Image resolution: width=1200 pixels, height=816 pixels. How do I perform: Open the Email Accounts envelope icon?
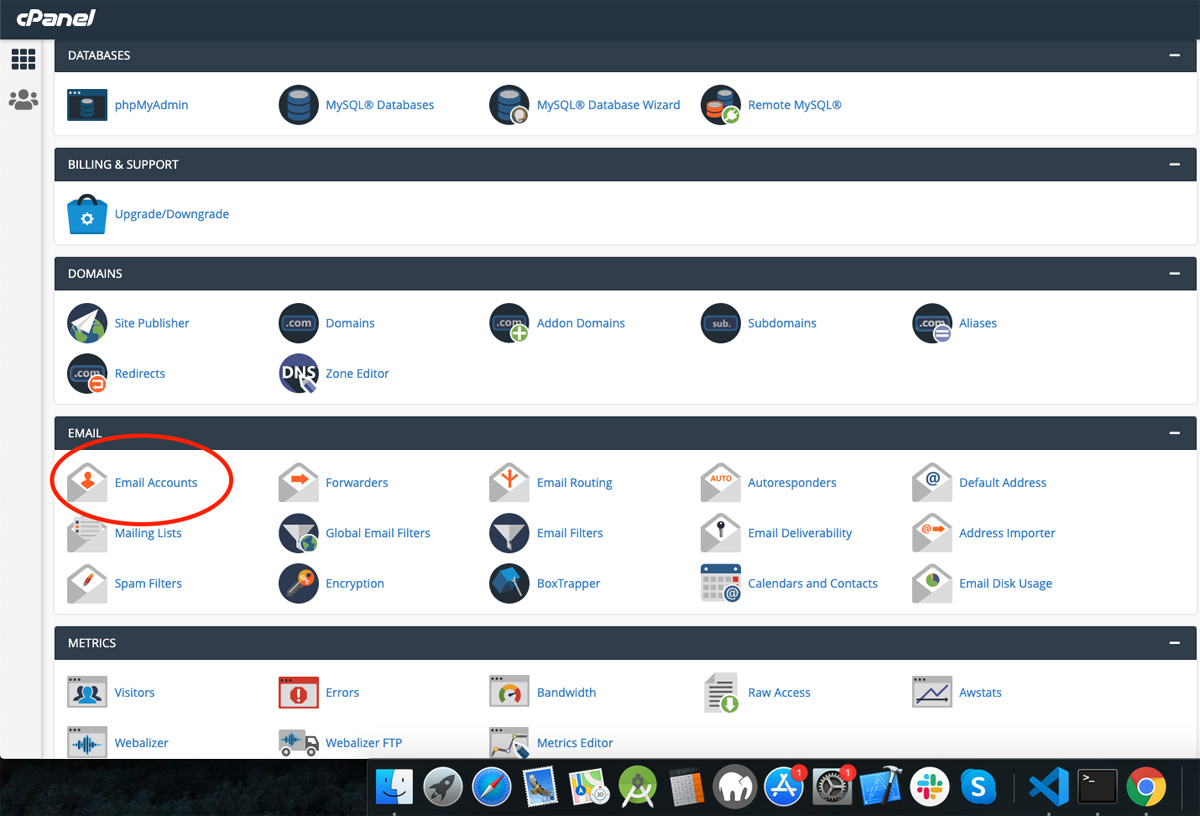coord(87,483)
